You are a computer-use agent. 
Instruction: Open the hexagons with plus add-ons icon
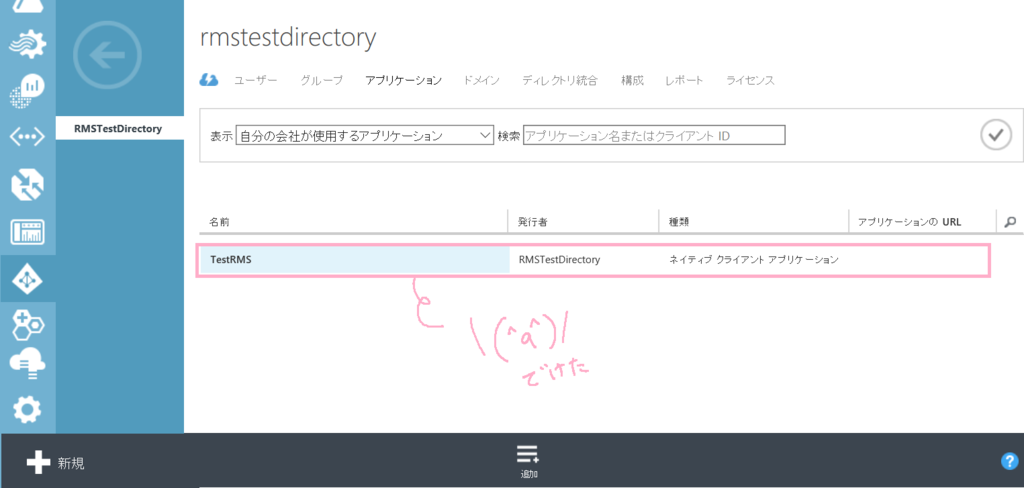(27, 325)
